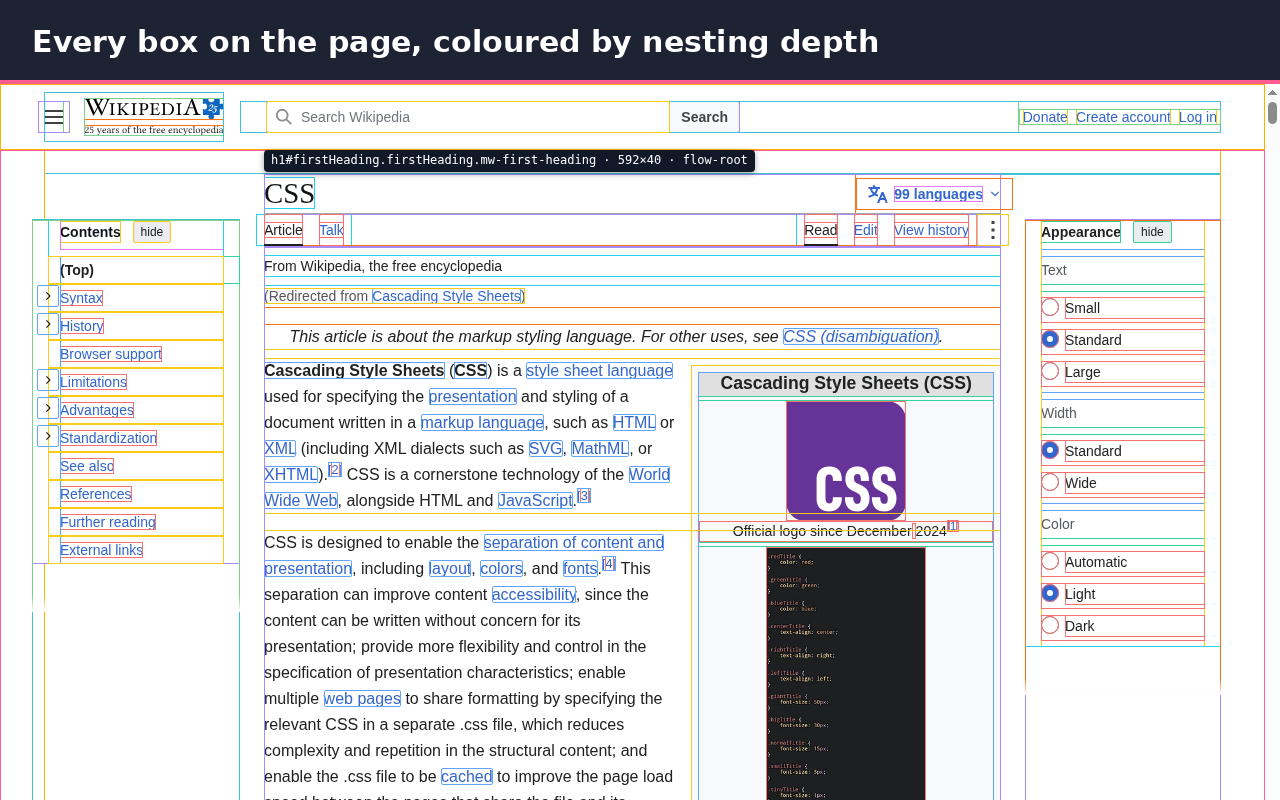Select Dark color mode
The width and height of the screenshot is (1280, 800).
coord(1050,625)
